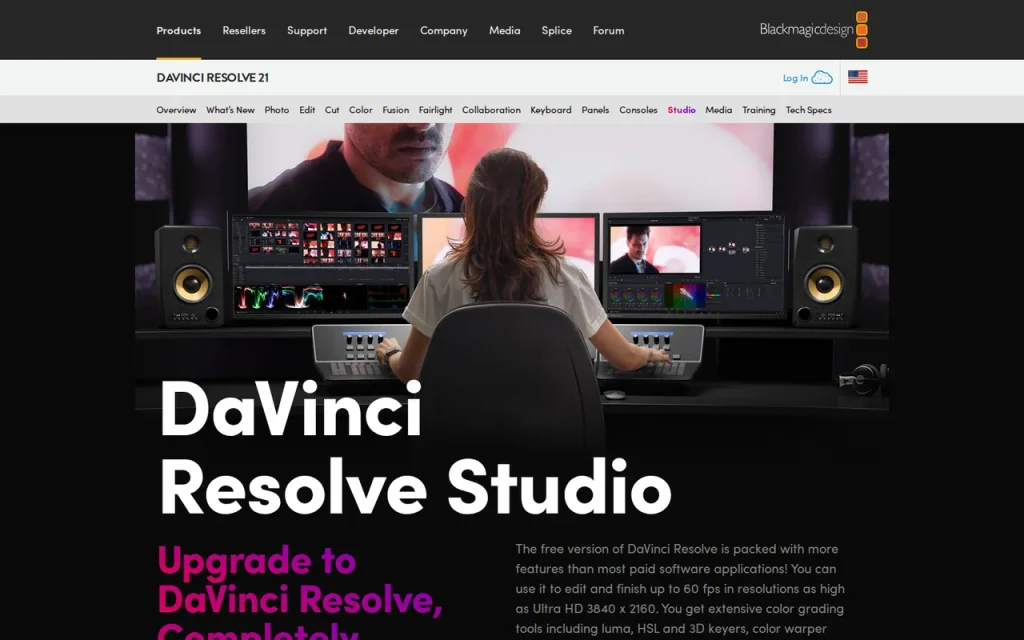The image size is (1024, 640).
Task: Open the cloud Log In icon
Action: [822, 78]
